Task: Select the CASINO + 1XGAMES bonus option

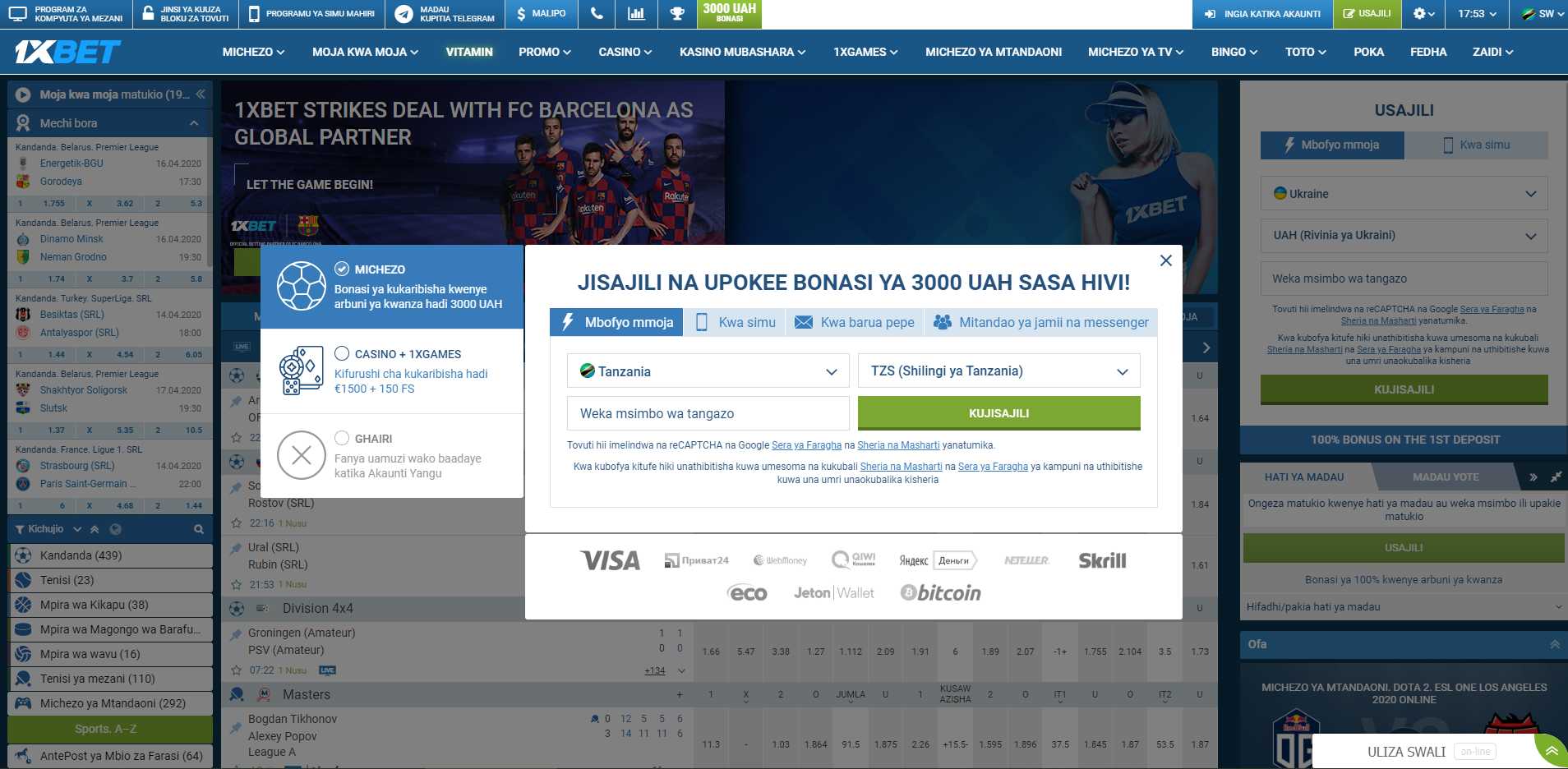Action: click(343, 353)
